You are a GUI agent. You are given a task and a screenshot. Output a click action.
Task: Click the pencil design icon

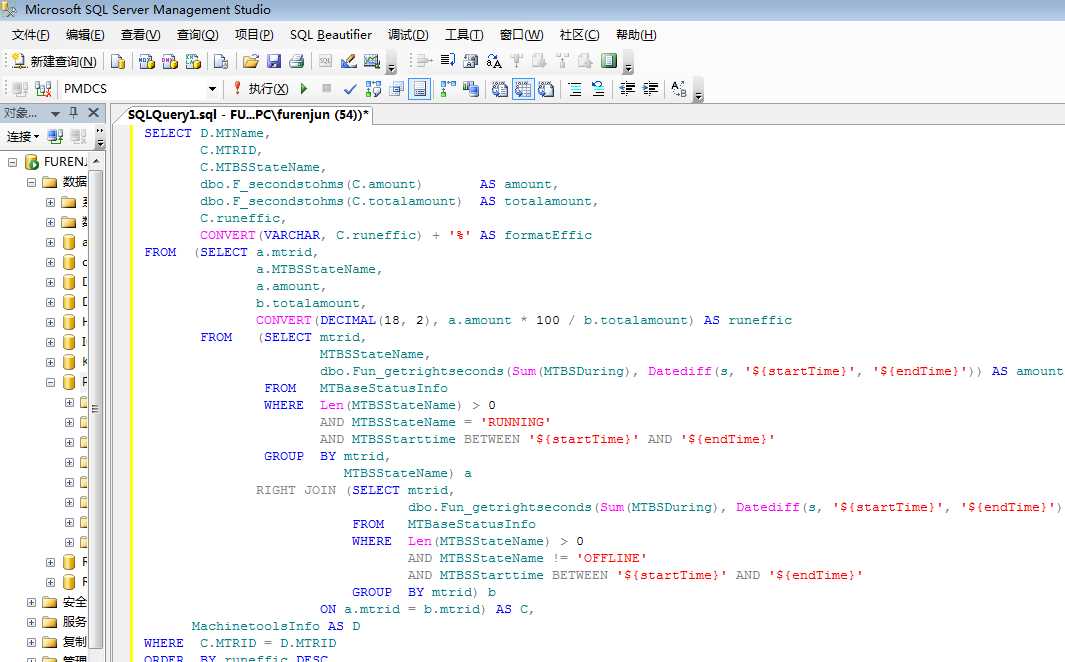click(348, 62)
